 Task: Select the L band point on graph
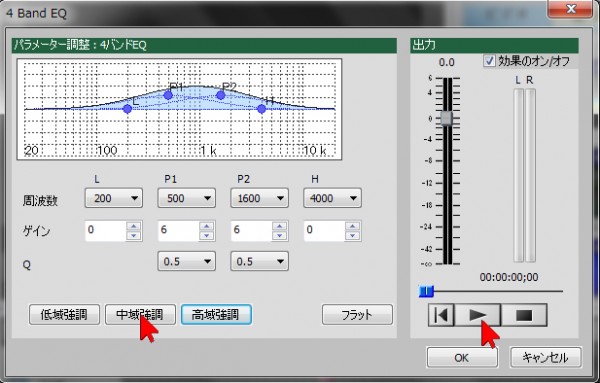(127, 109)
